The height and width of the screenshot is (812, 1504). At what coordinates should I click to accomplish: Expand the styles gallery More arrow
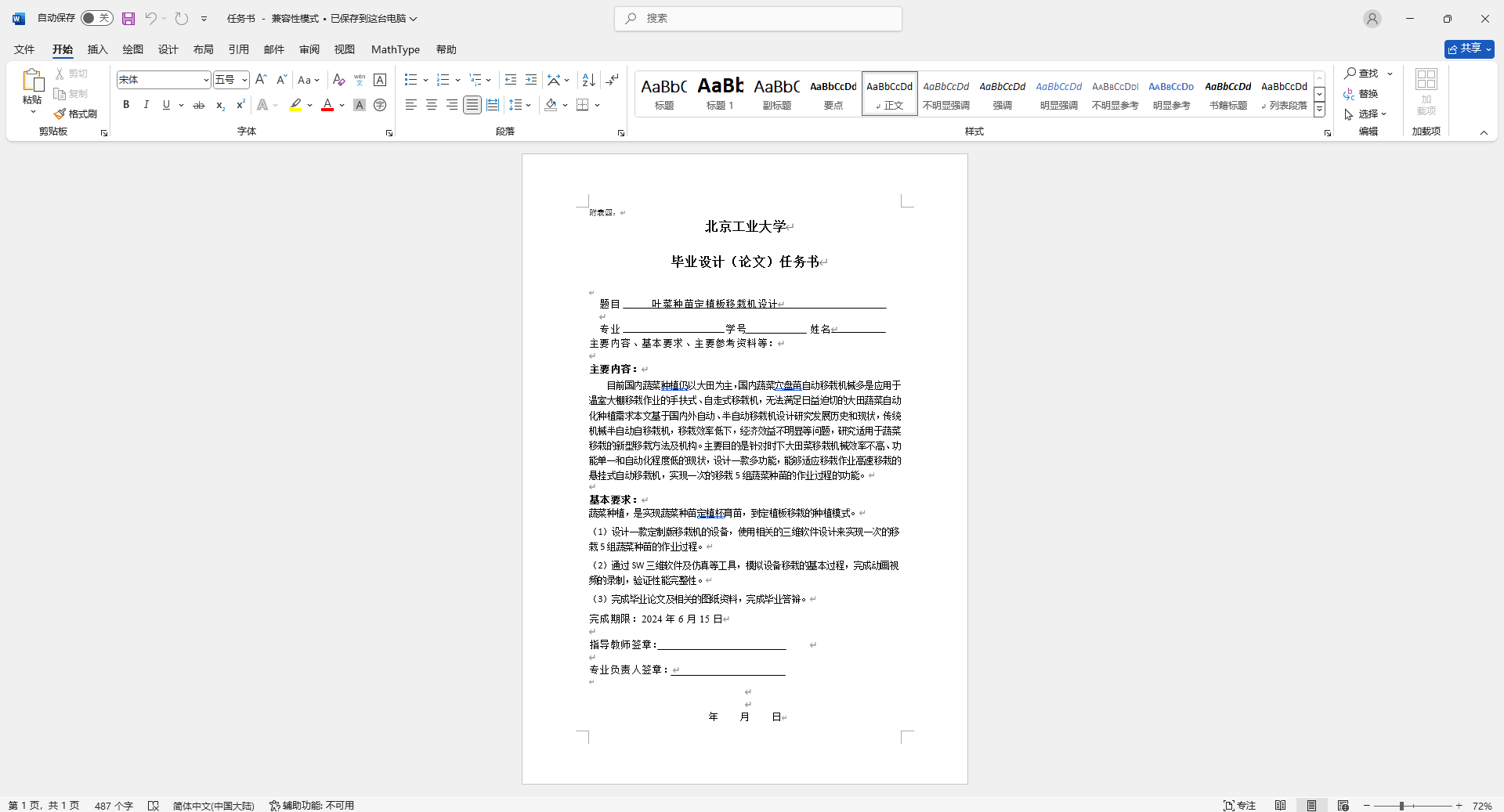[x=1319, y=110]
